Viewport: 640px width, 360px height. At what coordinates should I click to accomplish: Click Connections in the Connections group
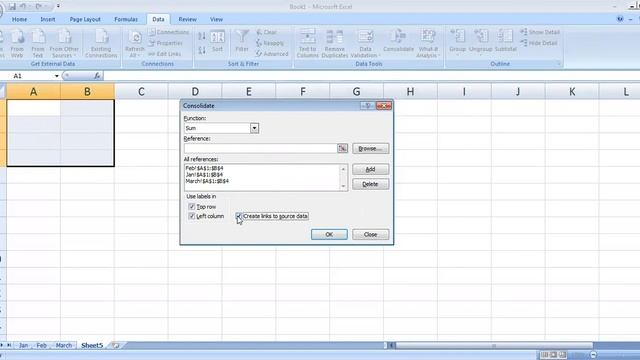click(x=169, y=32)
